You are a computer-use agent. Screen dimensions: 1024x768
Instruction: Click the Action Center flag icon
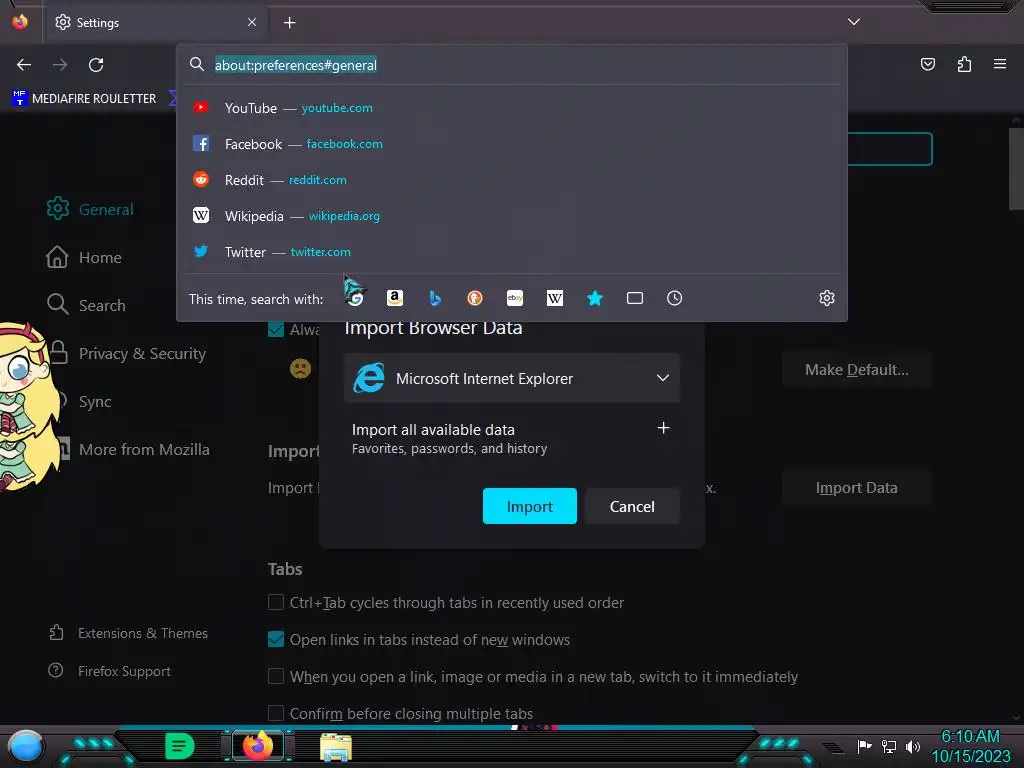pyautogui.click(x=865, y=746)
